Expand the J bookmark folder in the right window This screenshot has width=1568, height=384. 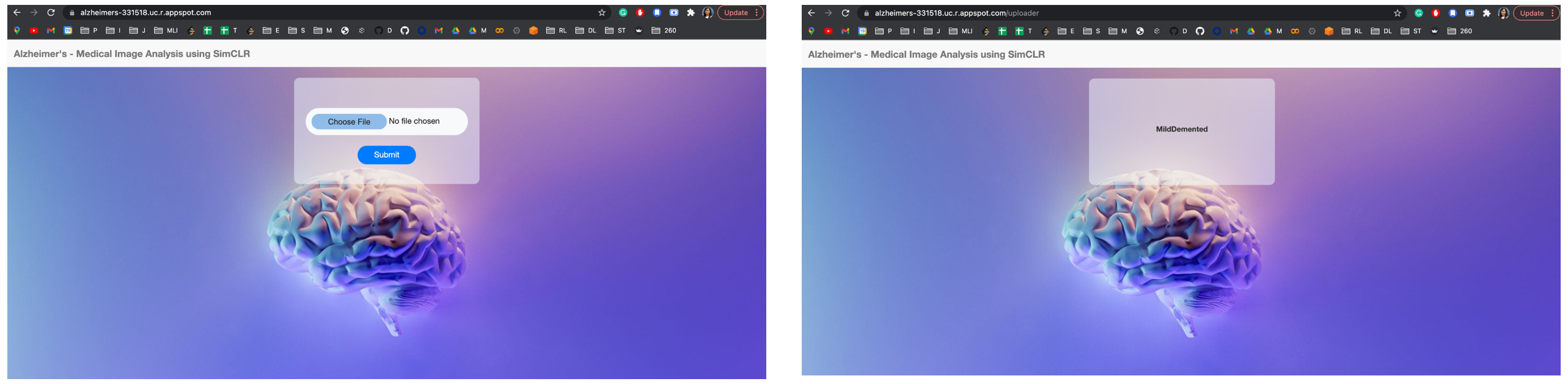932,31
